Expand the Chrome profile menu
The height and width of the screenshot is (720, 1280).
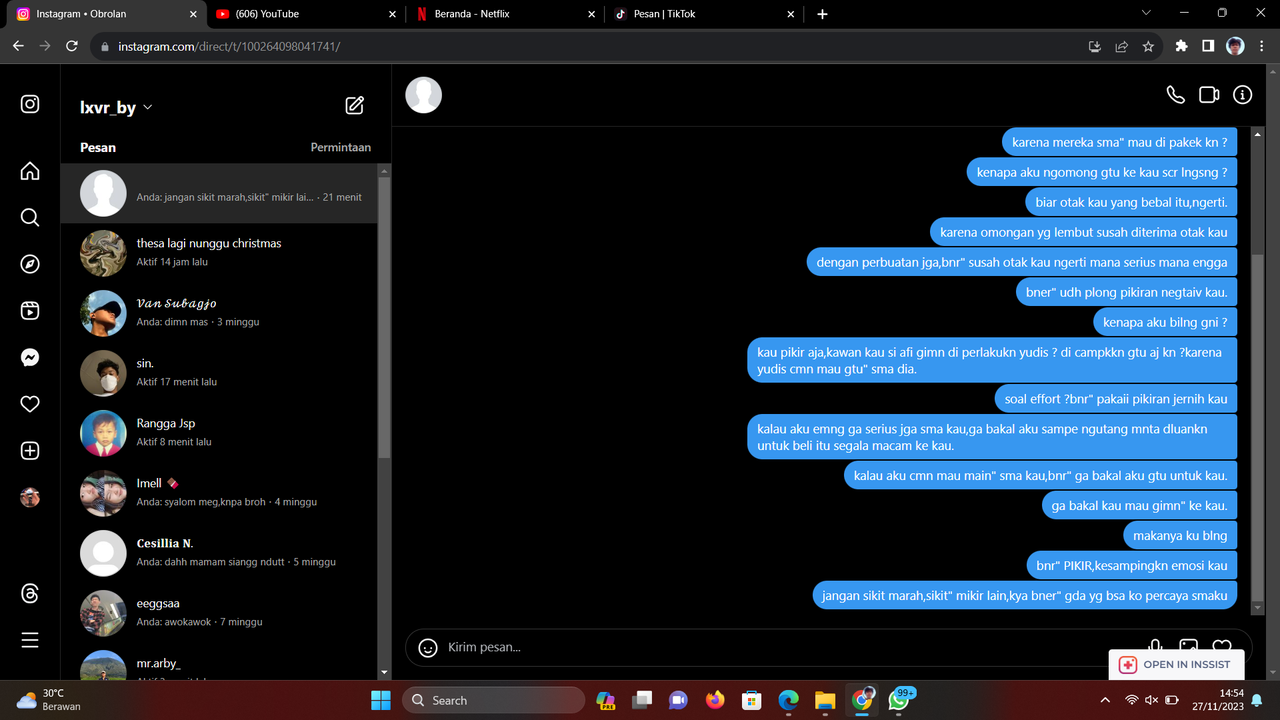[x=1234, y=46]
